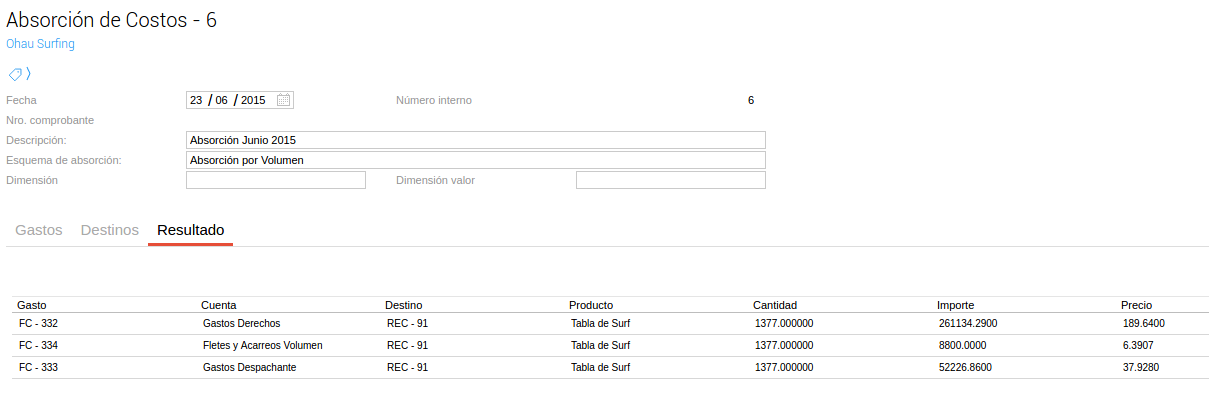This screenshot has width=1209, height=396.
Task: Click the year 2015 in Fecha field
Action: (253, 100)
